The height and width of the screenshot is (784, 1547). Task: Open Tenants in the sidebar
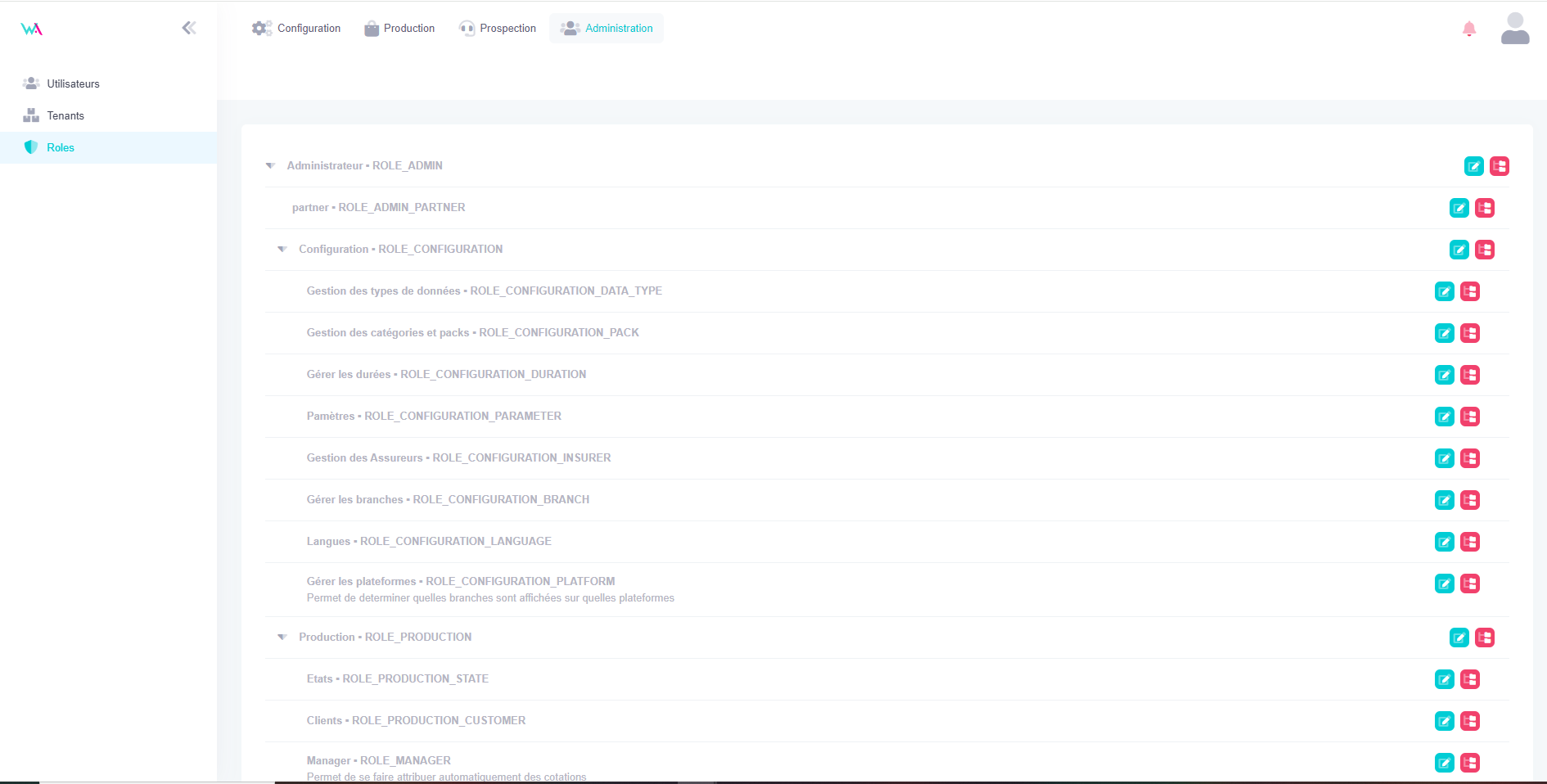(65, 115)
